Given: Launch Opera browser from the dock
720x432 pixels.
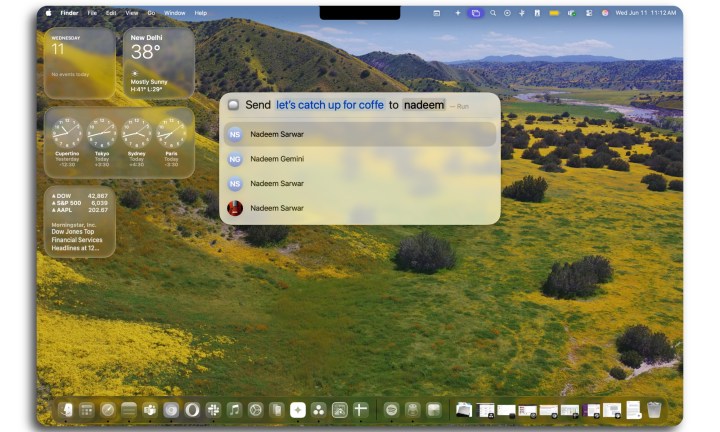Looking at the screenshot, I should coord(192,410).
